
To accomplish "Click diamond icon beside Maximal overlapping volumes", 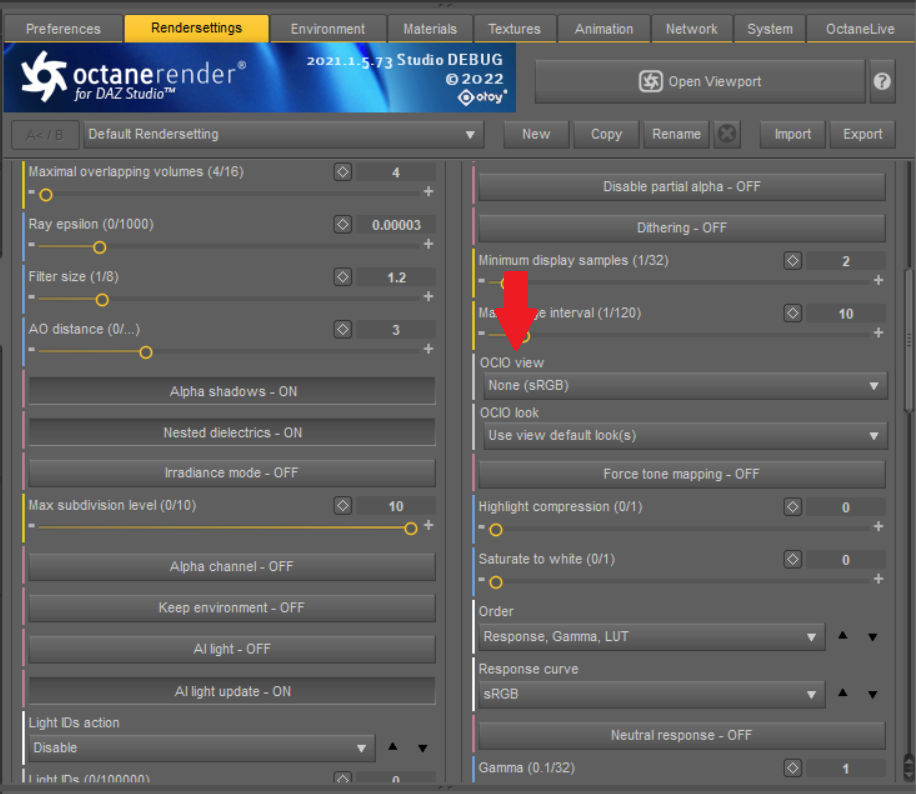I will click(x=343, y=172).
